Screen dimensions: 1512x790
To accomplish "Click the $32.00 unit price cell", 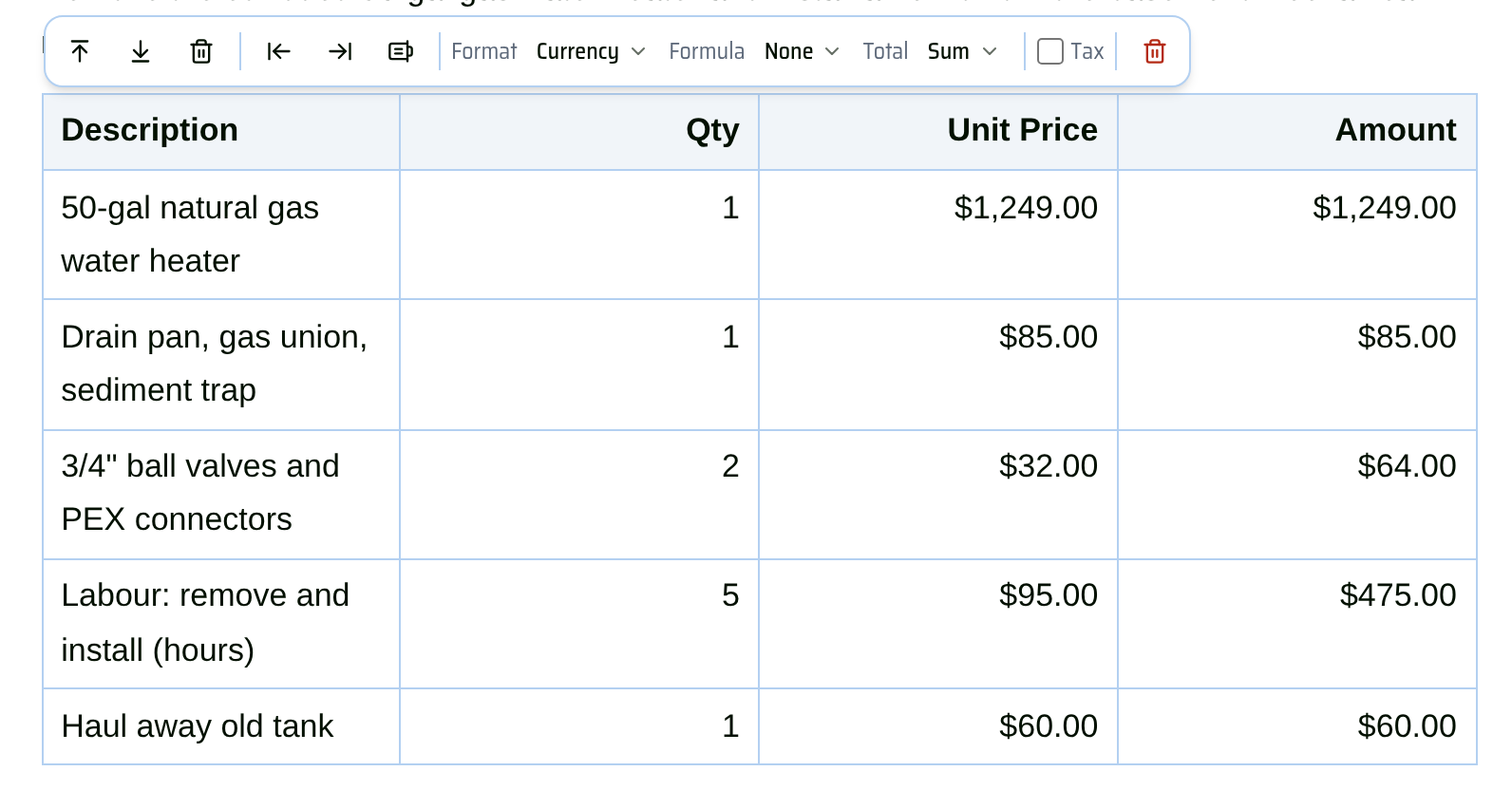I will pyautogui.click(x=938, y=495).
